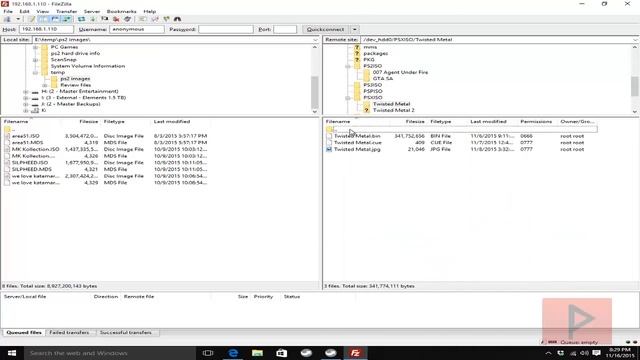
Task: Expand the H: Master Entertainment drive
Action: pyautogui.click(x=26, y=91)
